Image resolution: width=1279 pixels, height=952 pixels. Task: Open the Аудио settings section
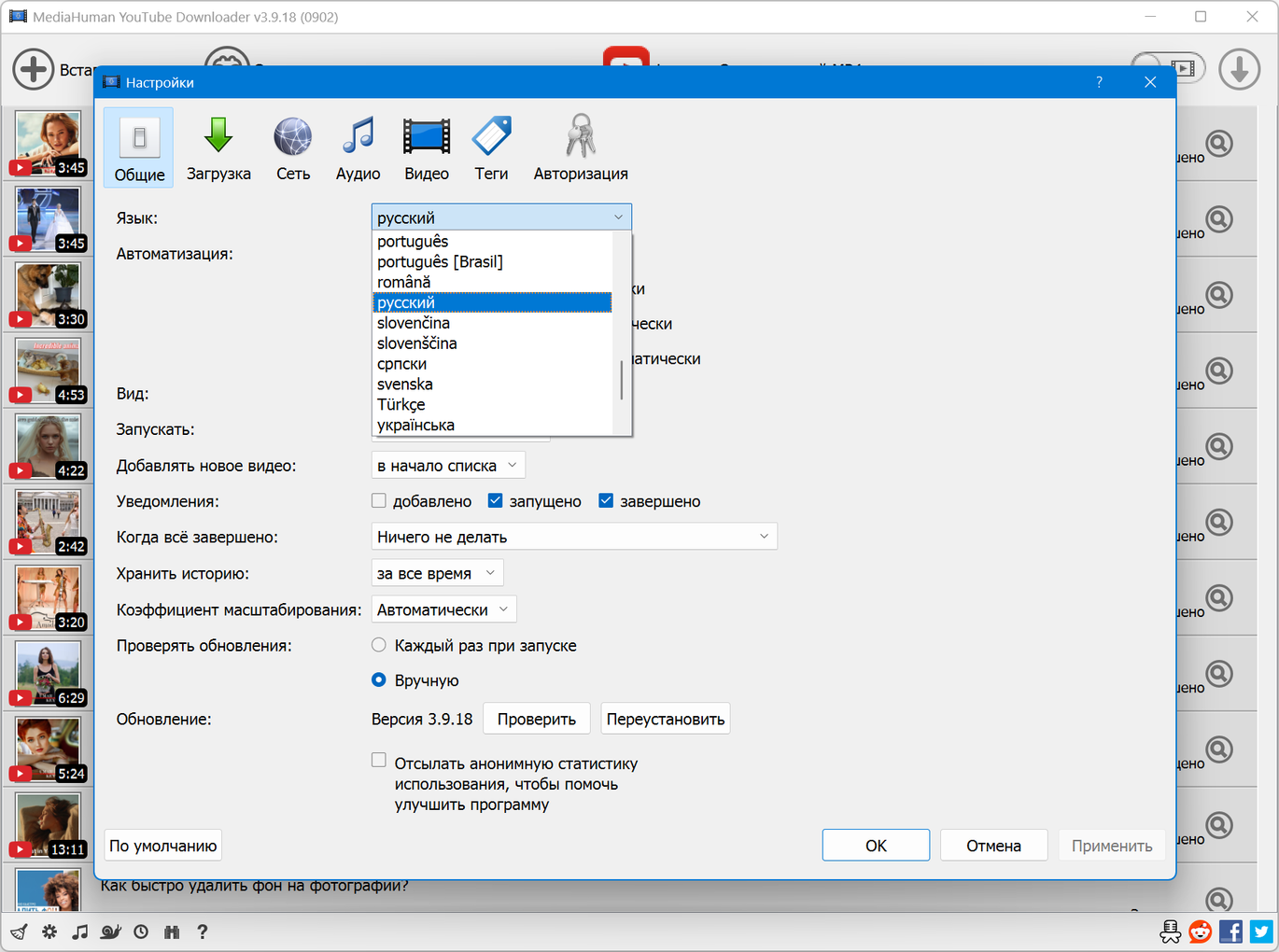358,149
